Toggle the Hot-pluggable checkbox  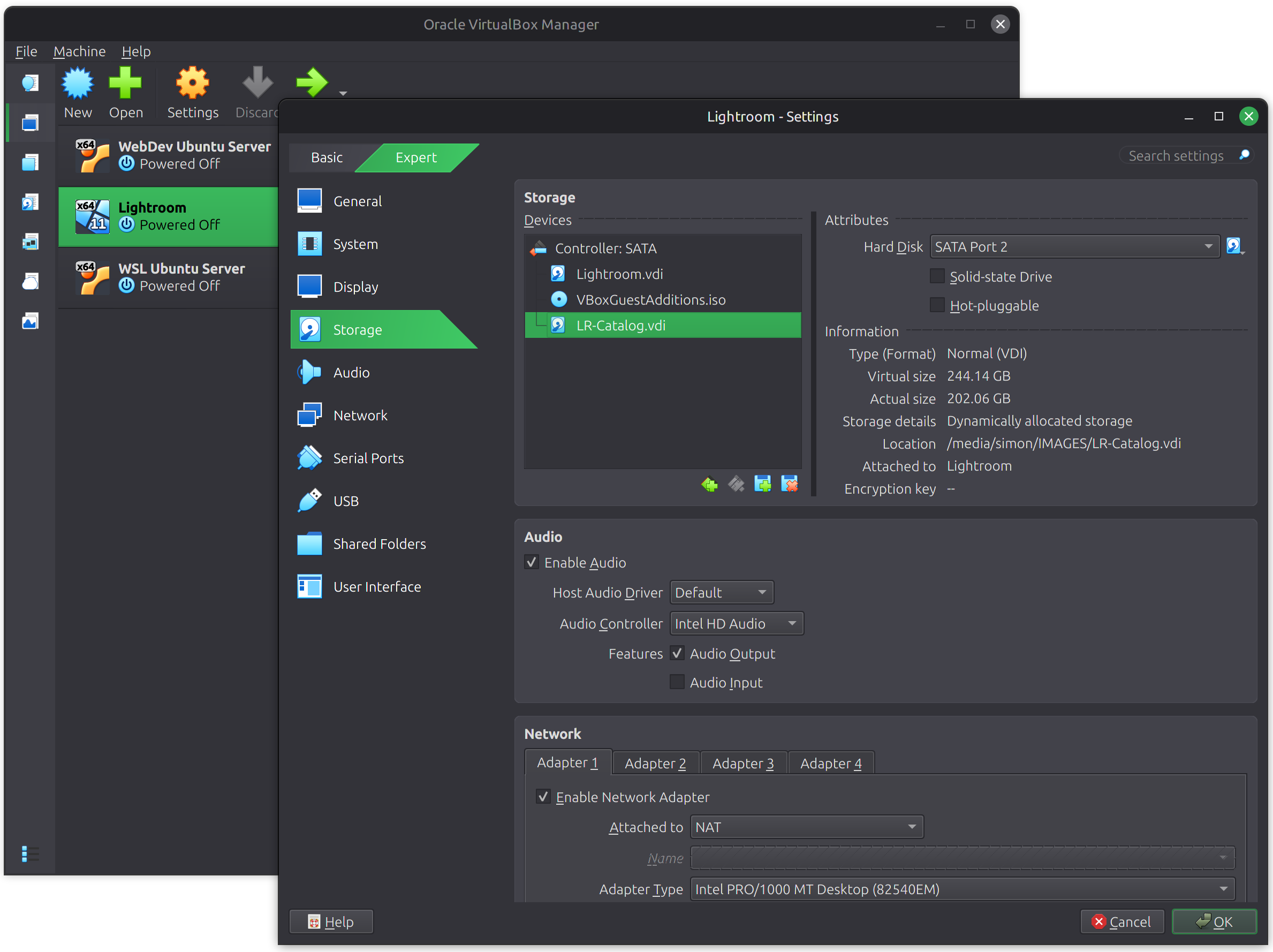point(937,305)
